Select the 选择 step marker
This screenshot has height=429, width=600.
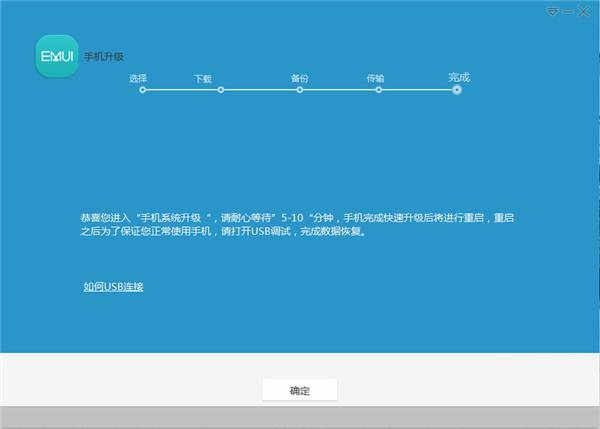point(142,90)
